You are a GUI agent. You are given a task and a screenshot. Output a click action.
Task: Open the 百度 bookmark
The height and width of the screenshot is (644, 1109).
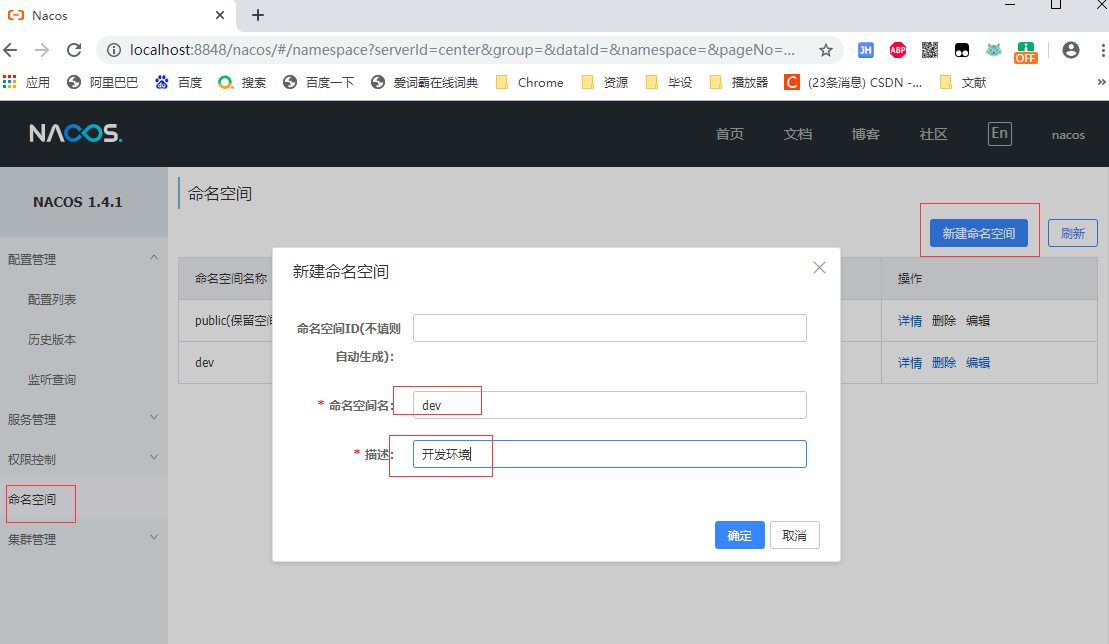(179, 83)
